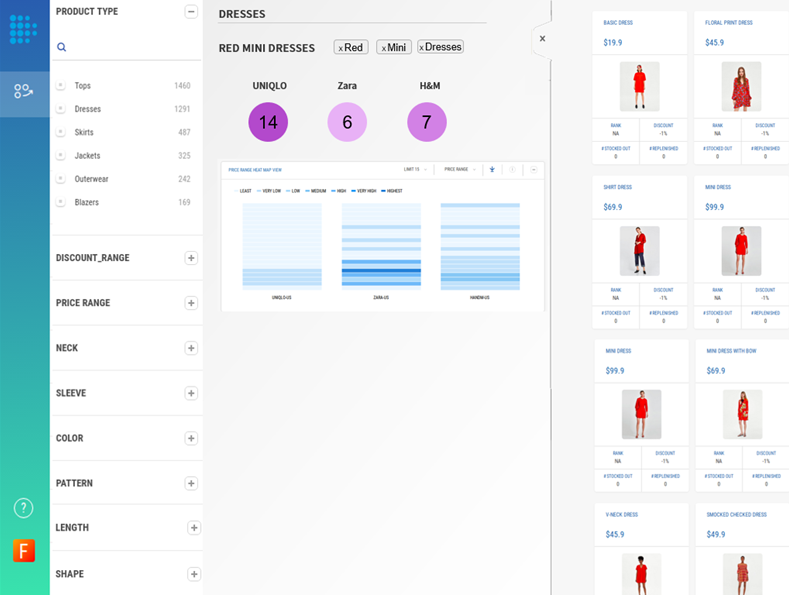Open the LIMIT 15 dropdown
Screen dimensions: 789x595
415,170
